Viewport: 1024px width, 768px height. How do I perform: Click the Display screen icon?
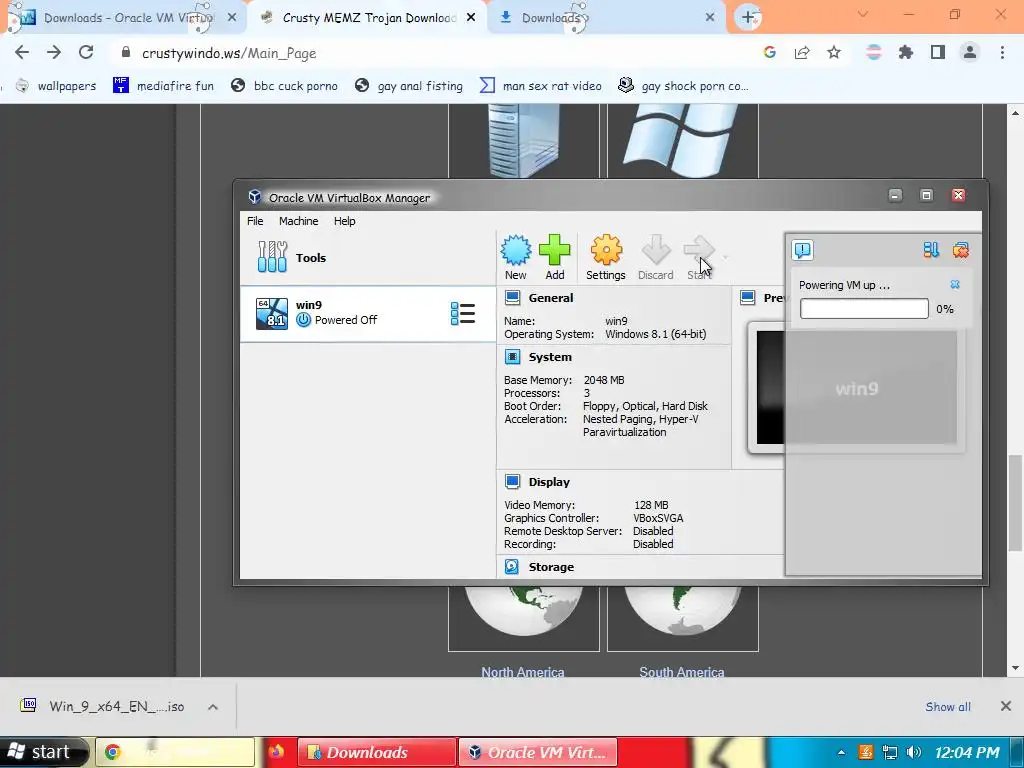click(x=513, y=482)
